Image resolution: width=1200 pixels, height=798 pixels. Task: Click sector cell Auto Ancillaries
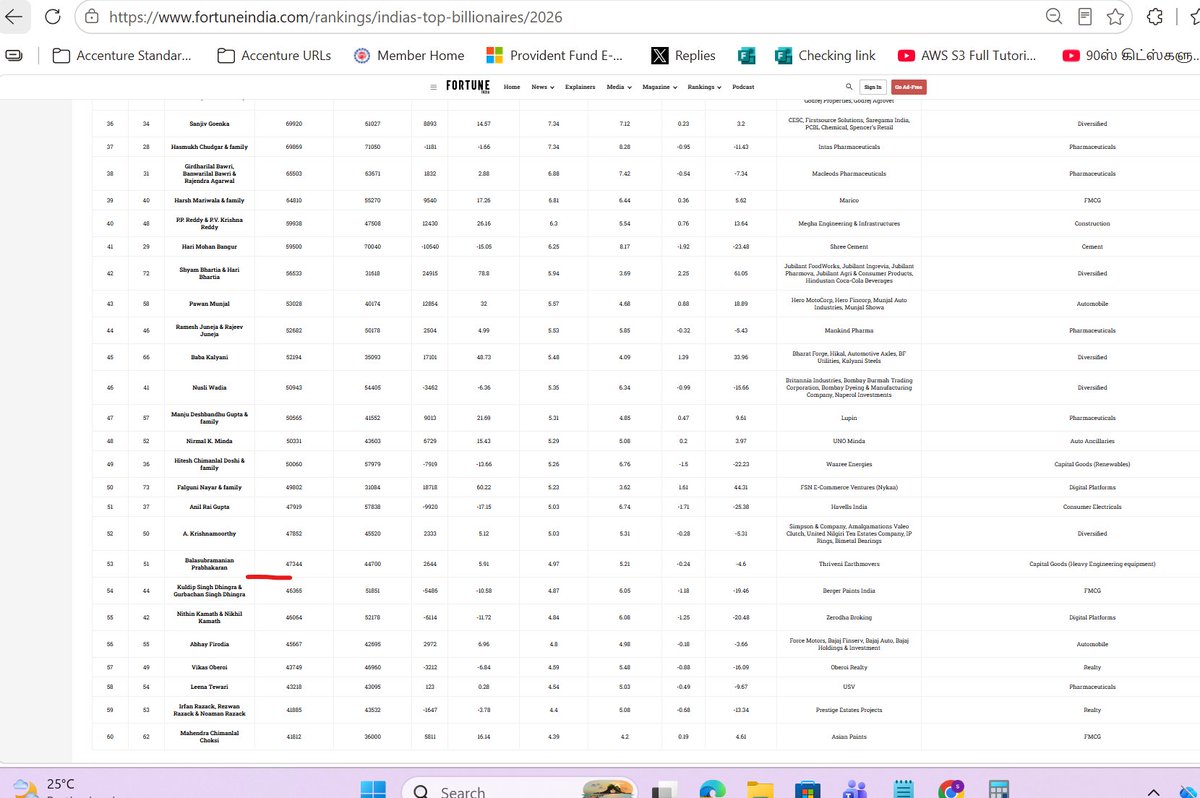[x=1092, y=441]
